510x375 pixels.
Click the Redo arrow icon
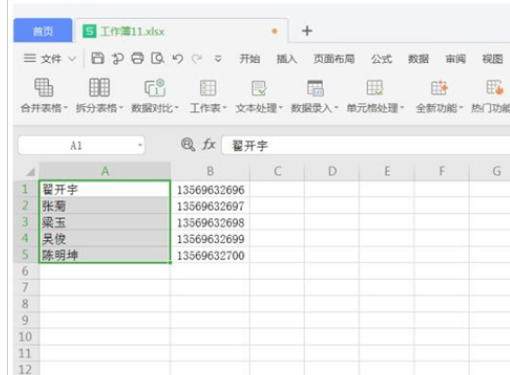pyautogui.click(x=197, y=59)
